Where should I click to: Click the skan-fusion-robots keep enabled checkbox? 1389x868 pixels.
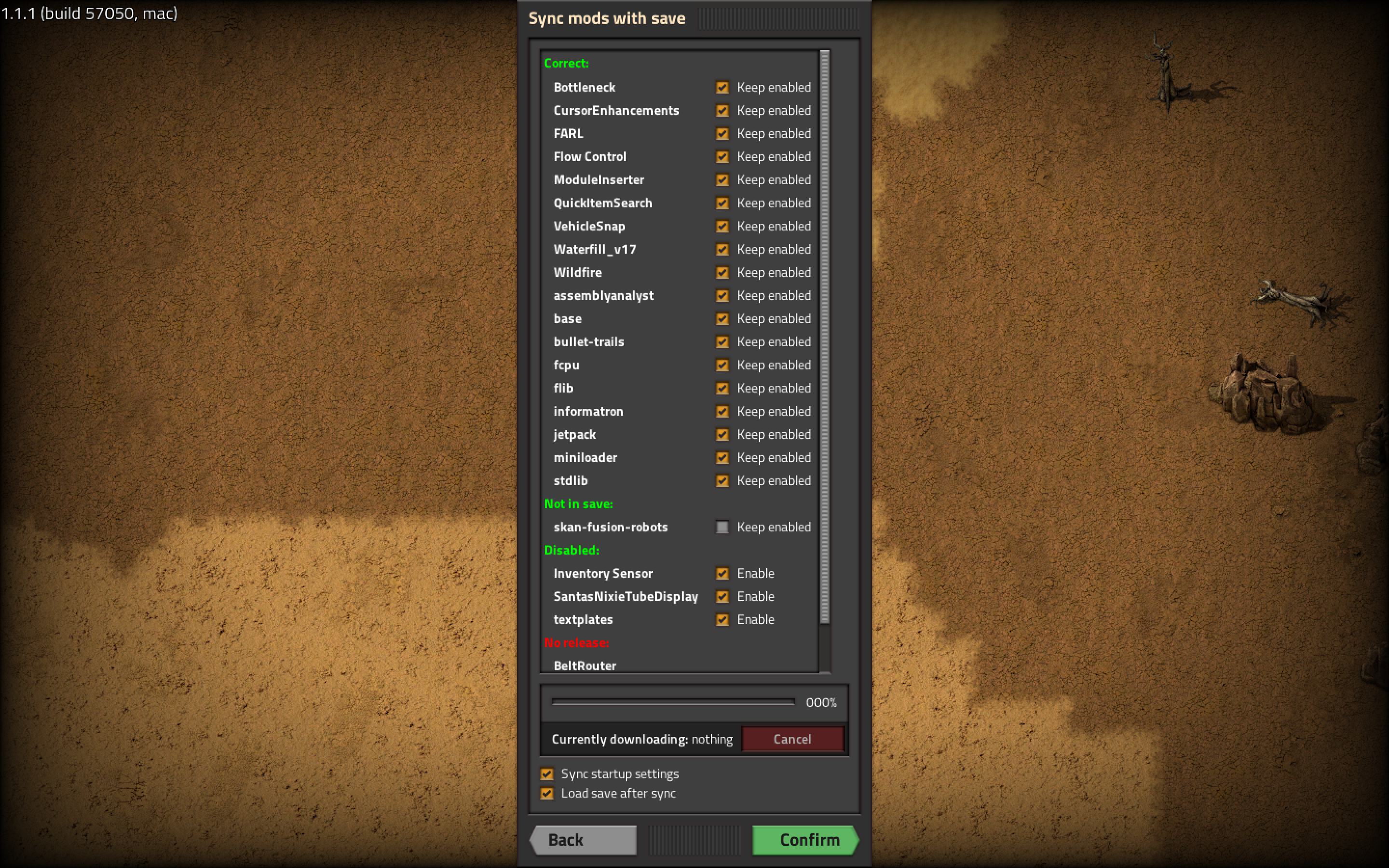(x=719, y=526)
